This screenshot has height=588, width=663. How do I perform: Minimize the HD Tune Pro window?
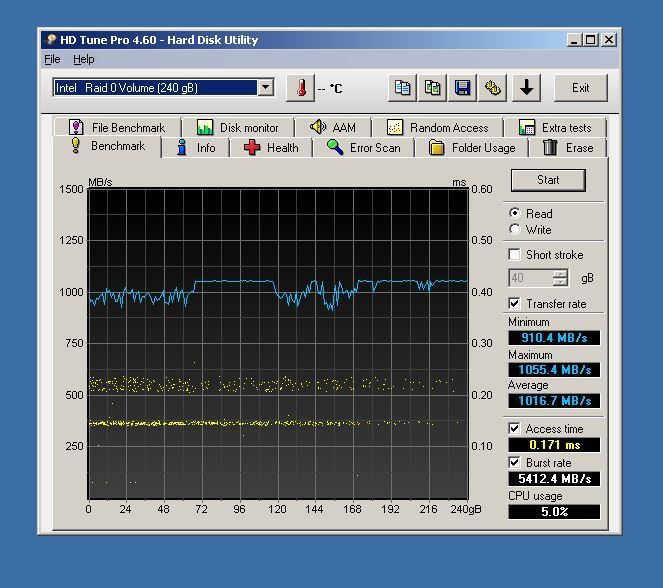click(574, 40)
